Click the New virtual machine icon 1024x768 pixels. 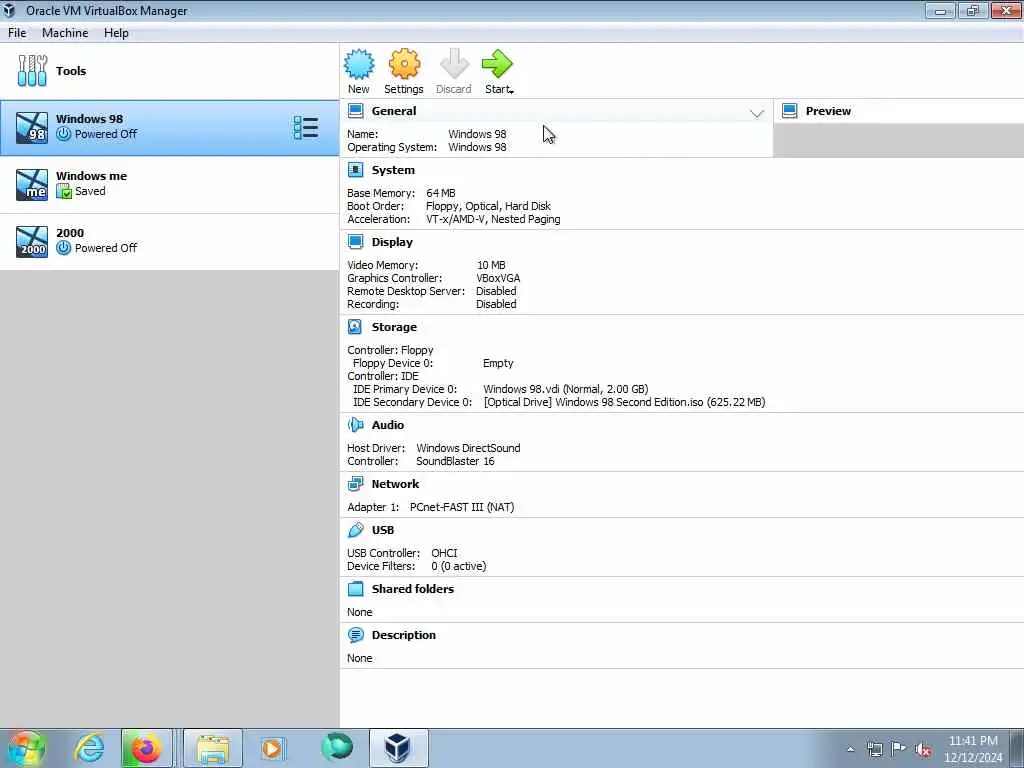tap(359, 64)
